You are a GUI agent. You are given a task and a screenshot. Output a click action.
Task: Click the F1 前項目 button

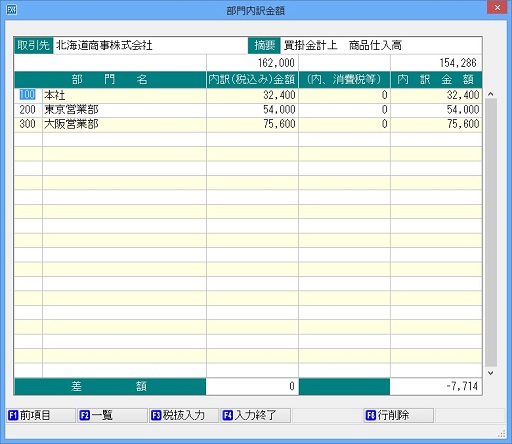click(x=41, y=415)
